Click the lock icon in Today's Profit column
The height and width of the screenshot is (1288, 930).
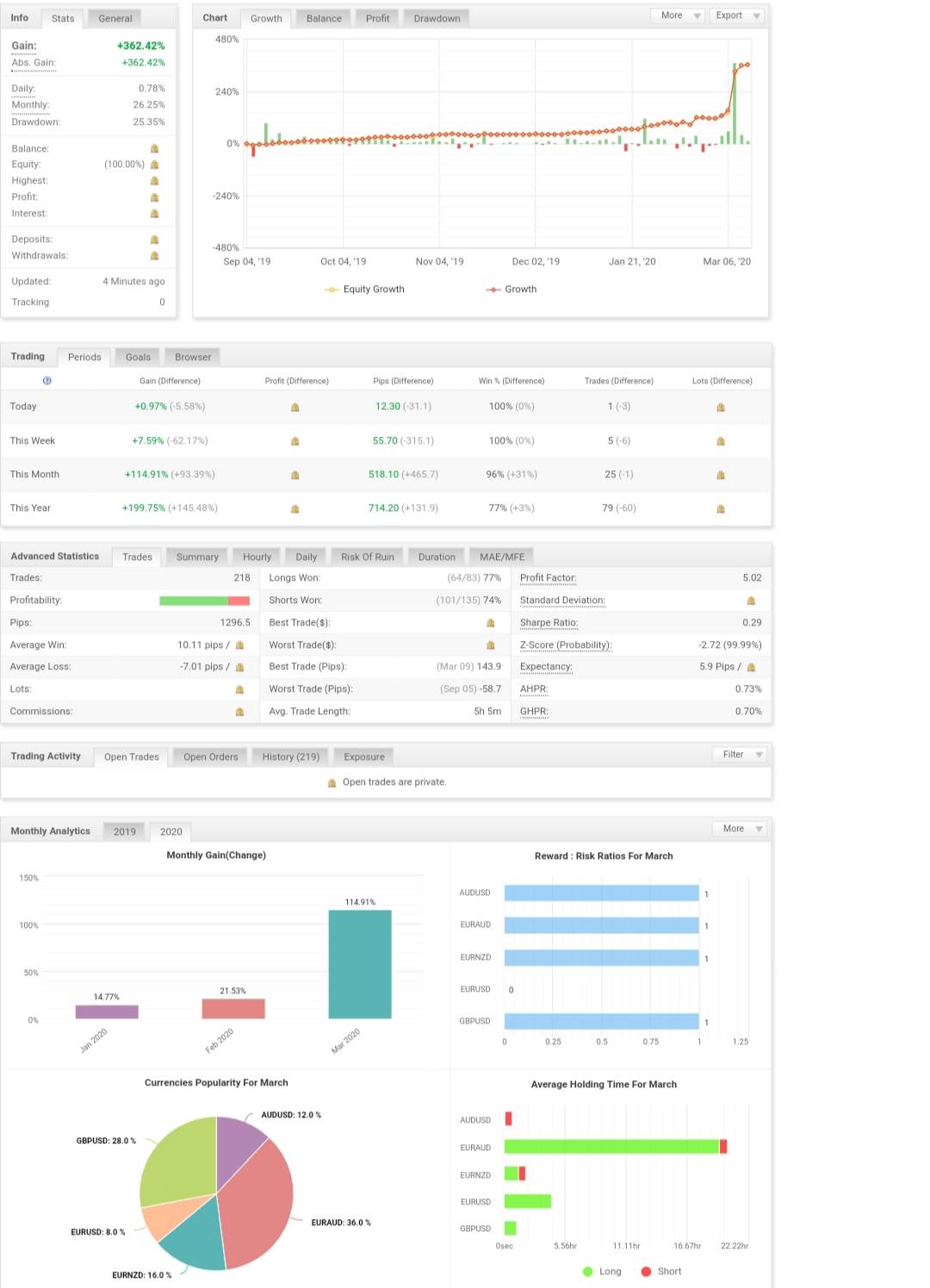coord(295,407)
